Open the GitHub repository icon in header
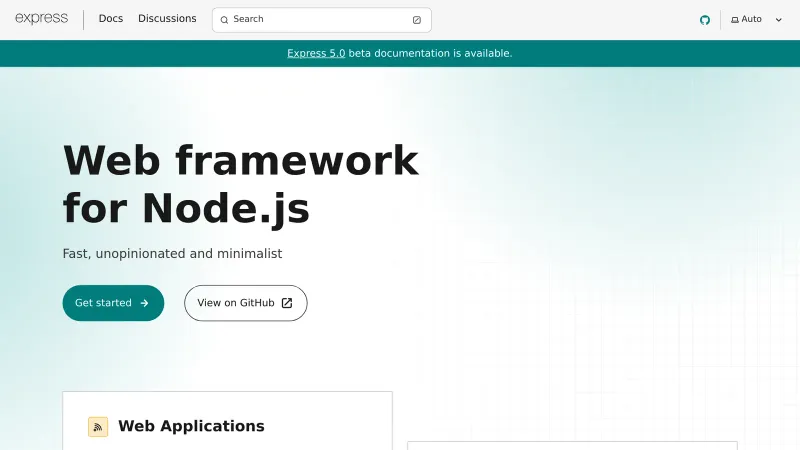Image resolution: width=800 pixels, height=450 pixels. pos(704,20)
